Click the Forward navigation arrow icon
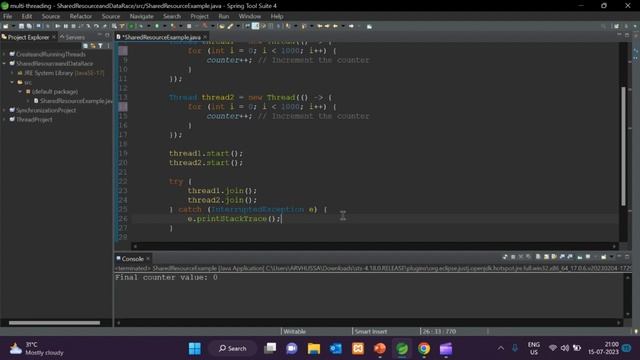Image resolution: width=640 pixels, height=360 pixels. click(x=351, y=26)
